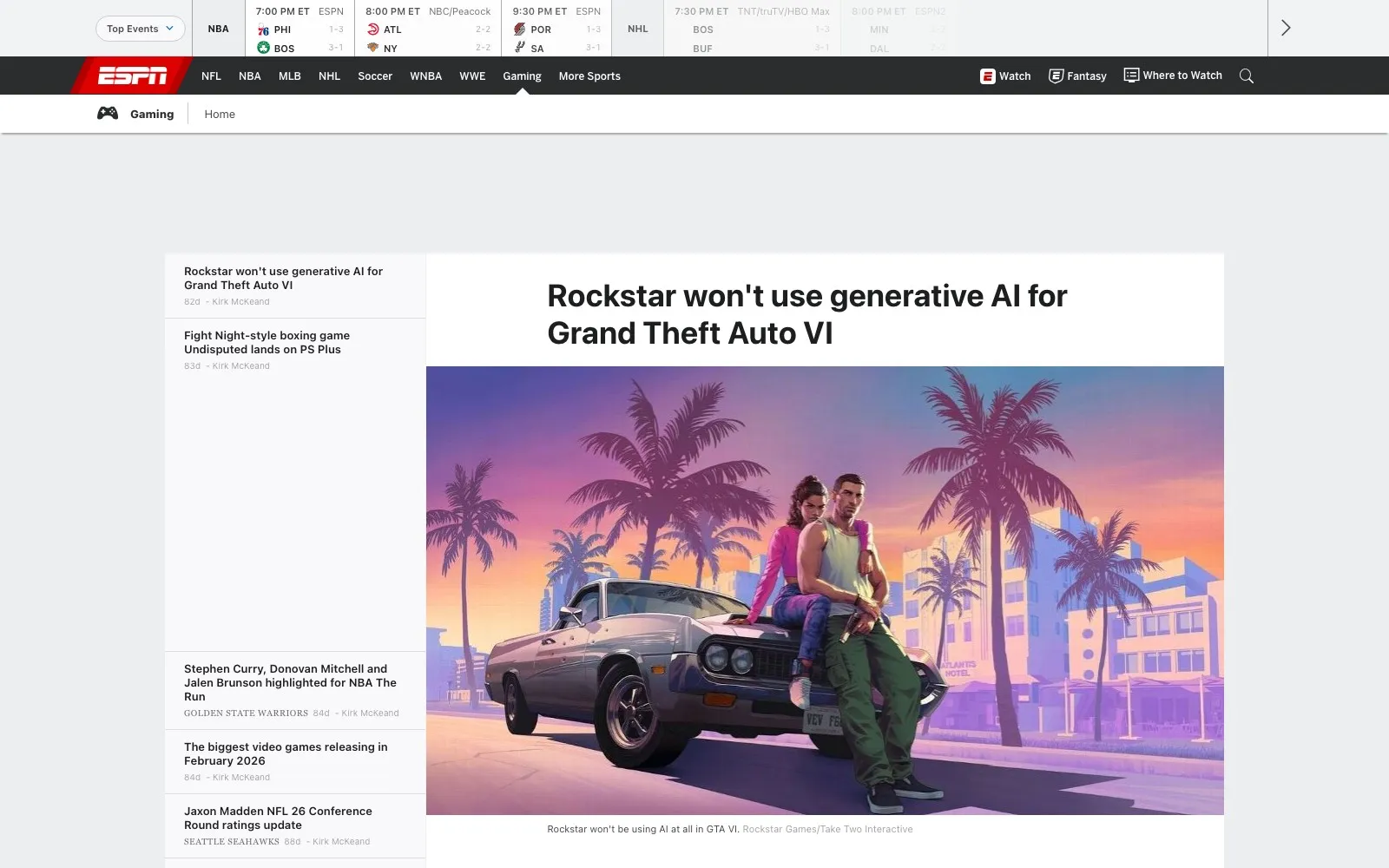
Task: Open the Soccer menu
Action: 375,76
